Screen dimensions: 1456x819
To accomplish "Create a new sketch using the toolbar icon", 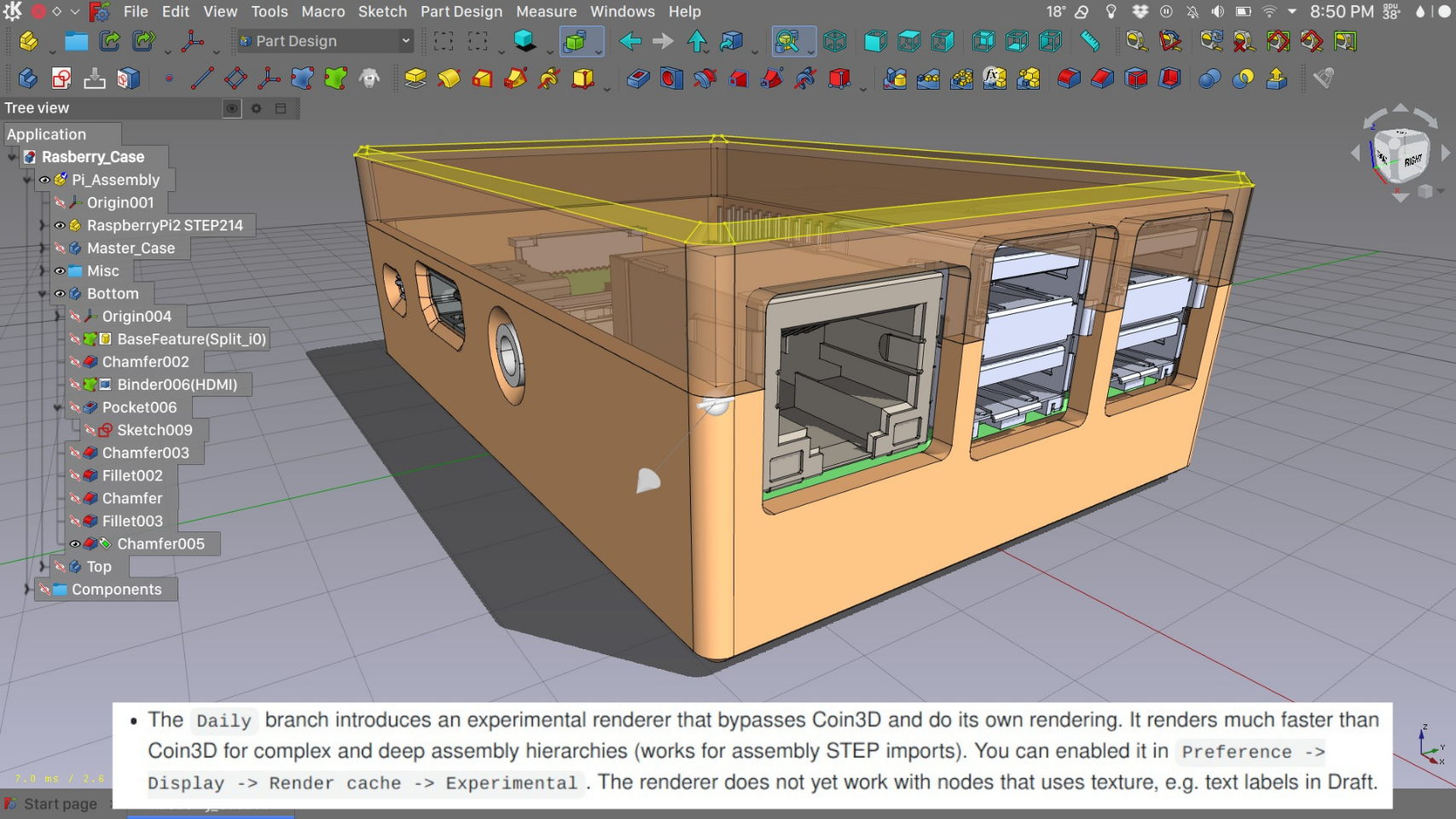I will (61, 78).
